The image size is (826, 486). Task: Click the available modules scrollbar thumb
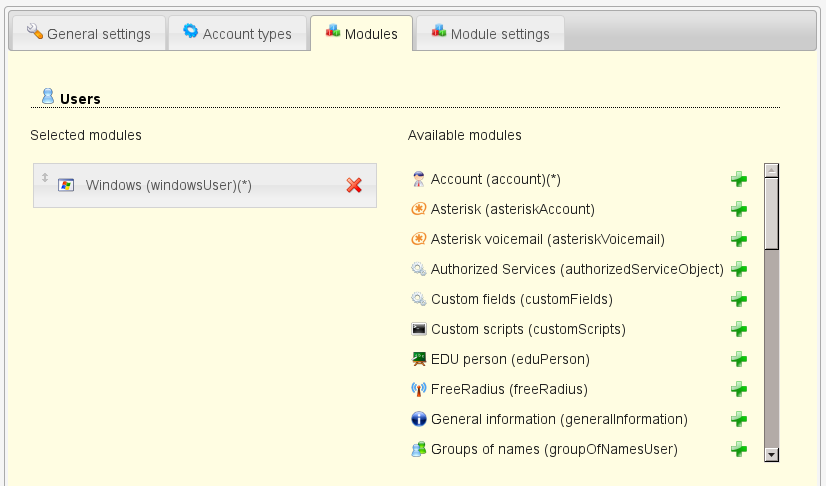pos(771,212)
